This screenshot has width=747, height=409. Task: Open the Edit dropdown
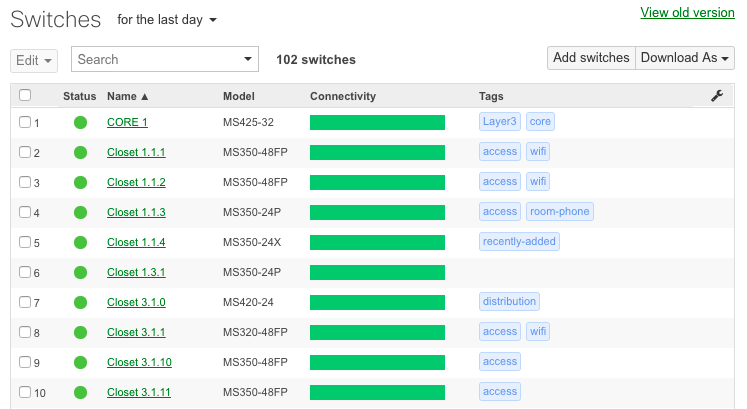[x=34, y=60]
